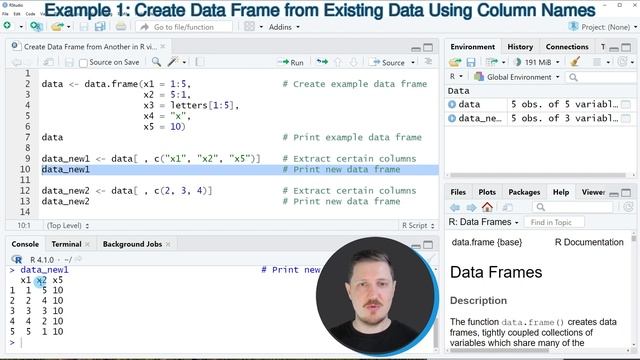Viewport: 640px width, 360px height.
Task: Go back in Help with left arrow
Action: 455,207
